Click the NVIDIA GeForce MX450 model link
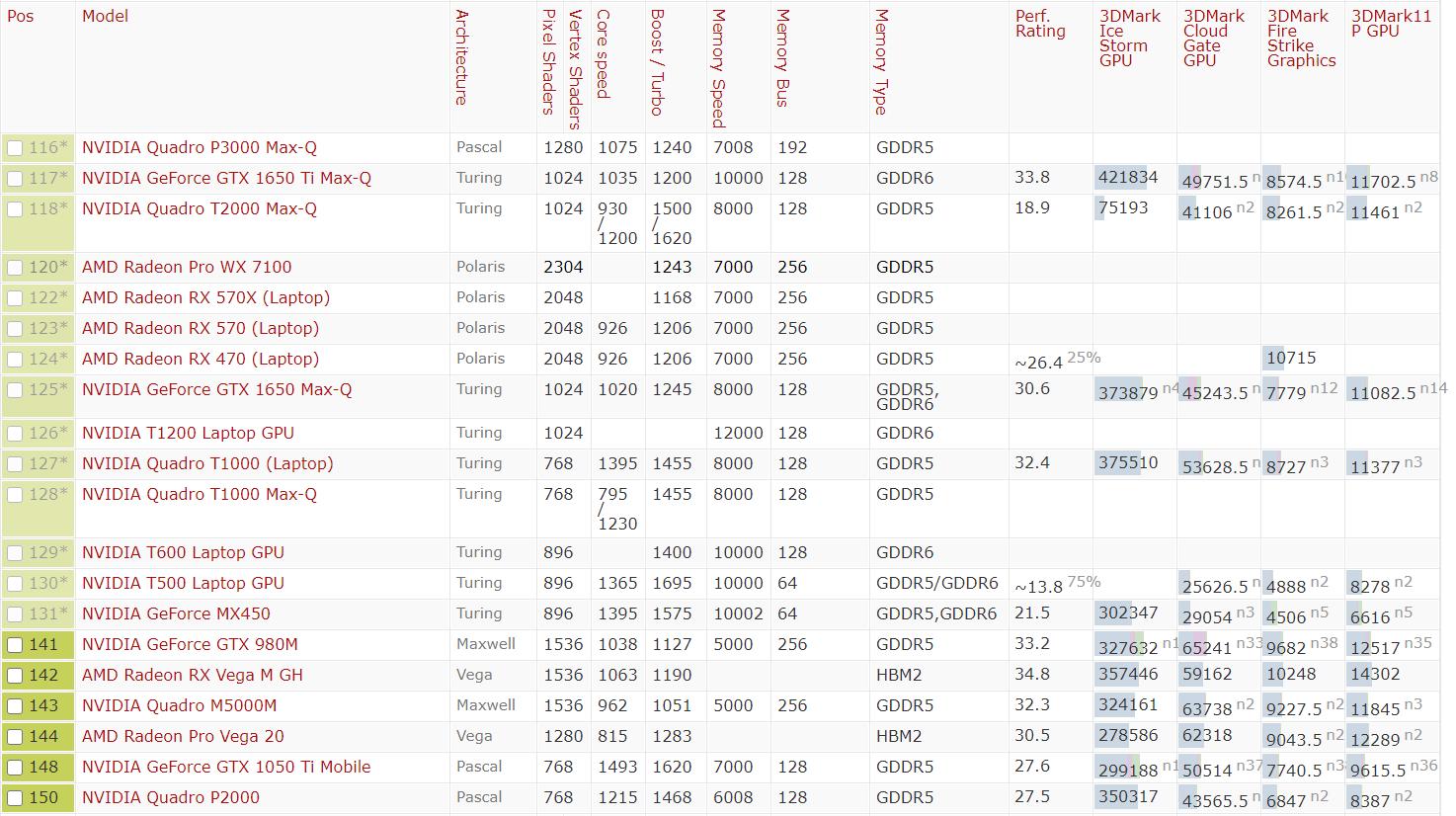1456x816 pixels. (x=176, y=614)
